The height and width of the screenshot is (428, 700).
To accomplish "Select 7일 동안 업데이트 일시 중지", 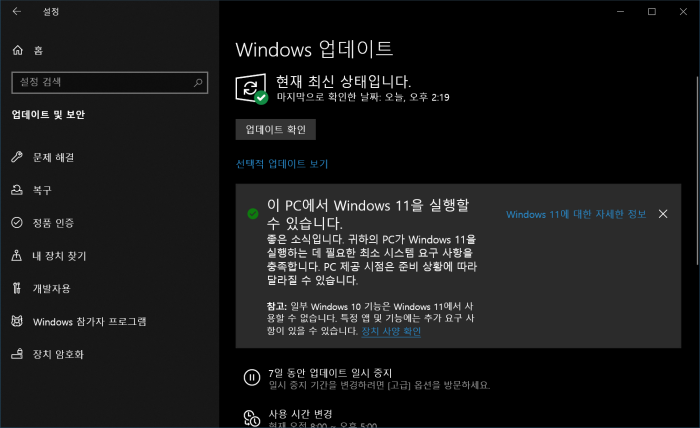I will pos(330,373).
